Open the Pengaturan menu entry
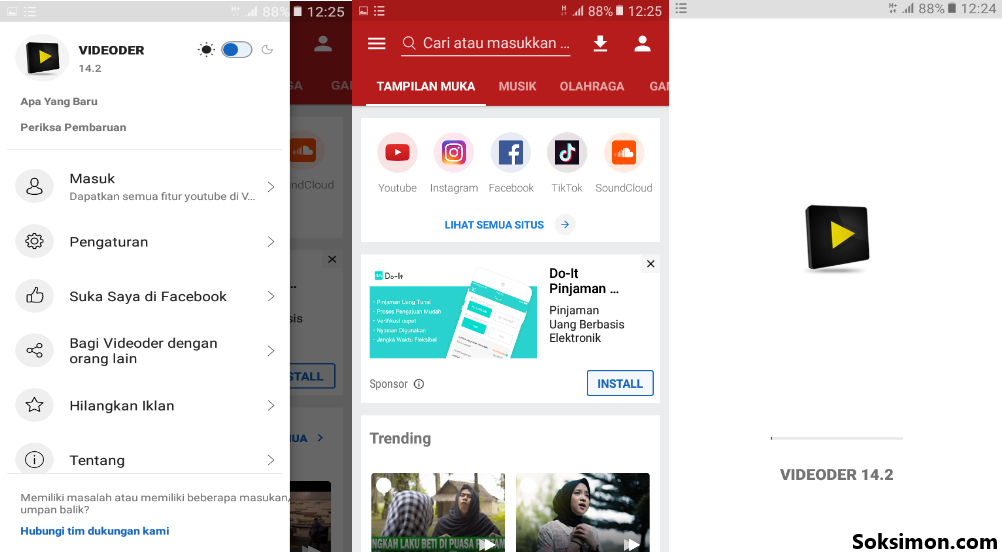 click(145, 242)
